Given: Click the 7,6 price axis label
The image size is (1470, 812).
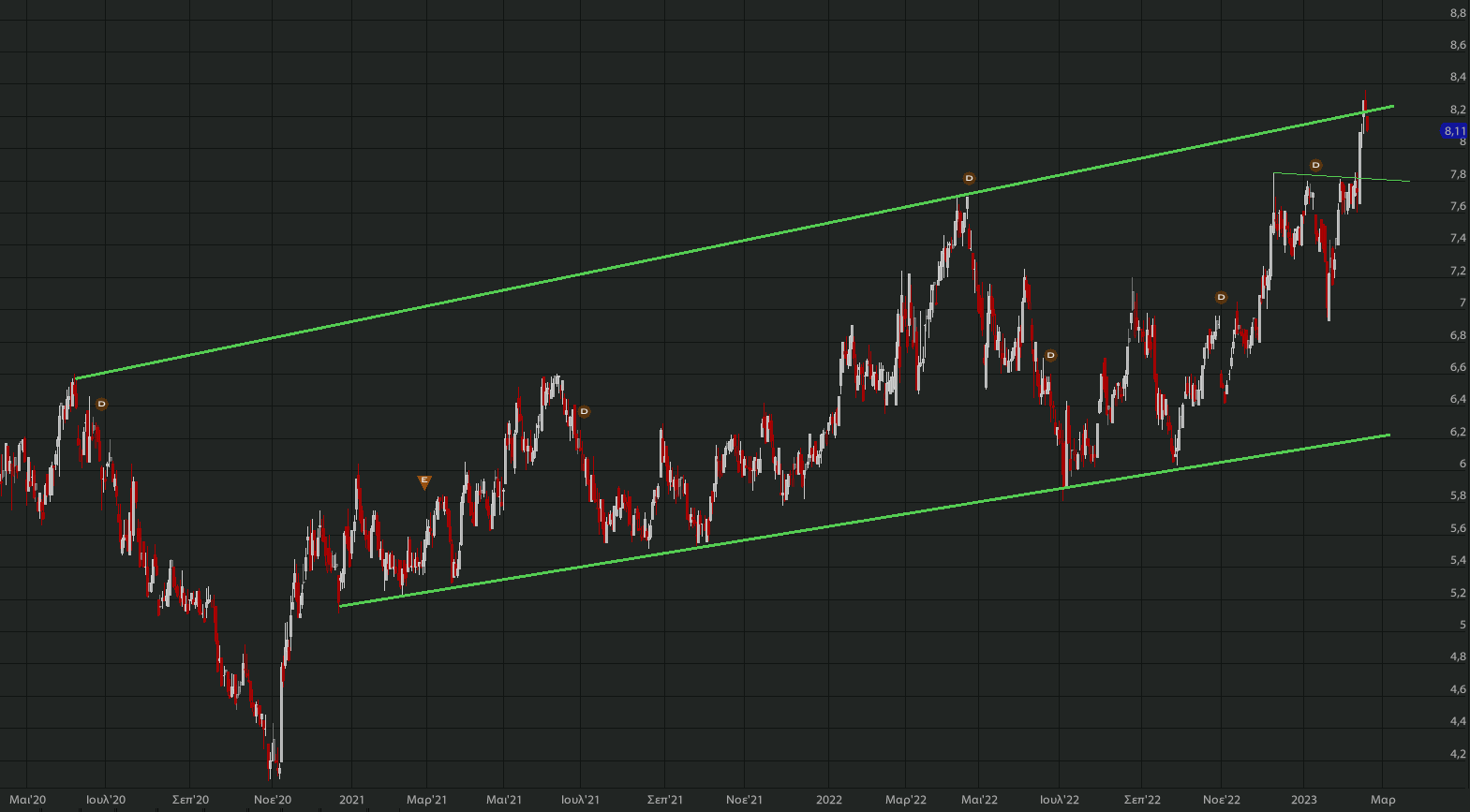Looking at the screenshot, I should point(1458,206).
